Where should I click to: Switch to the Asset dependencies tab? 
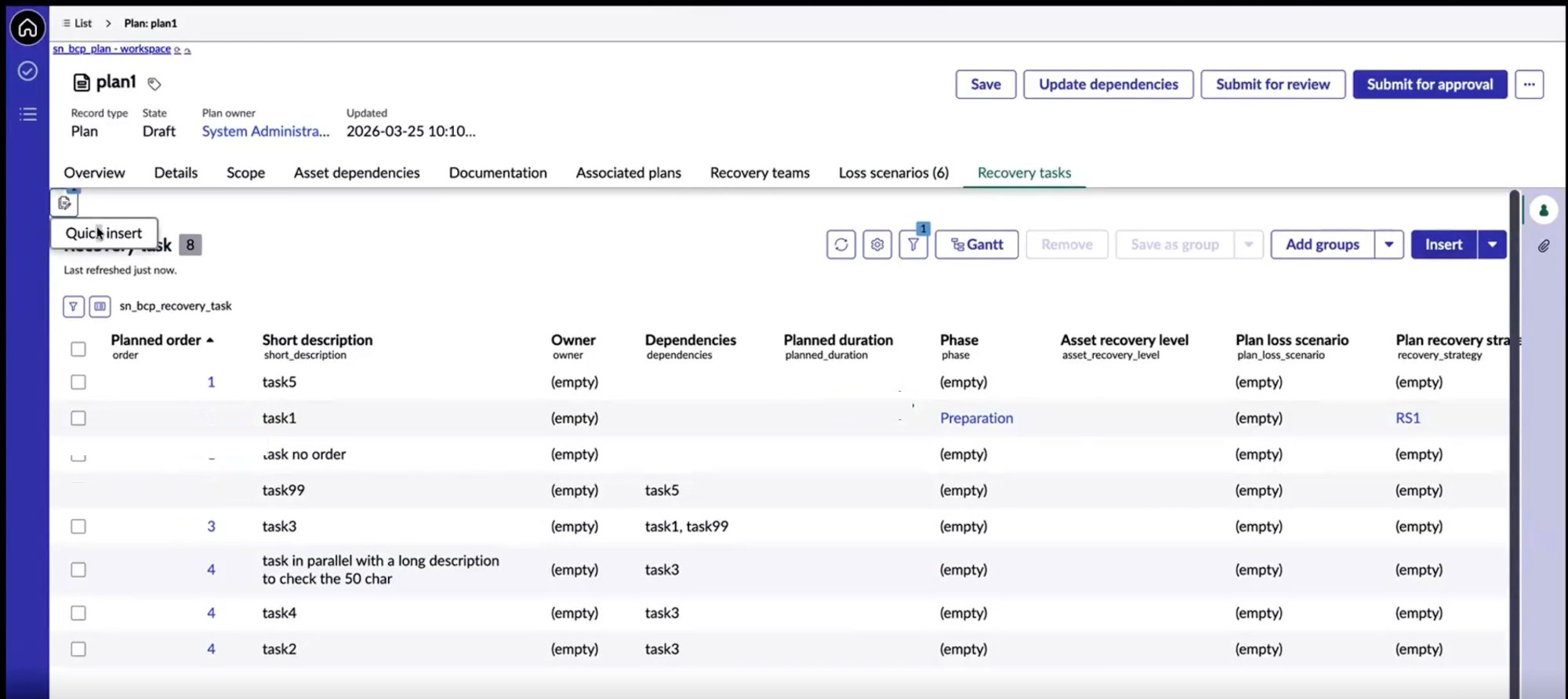[x=357, y=172]
